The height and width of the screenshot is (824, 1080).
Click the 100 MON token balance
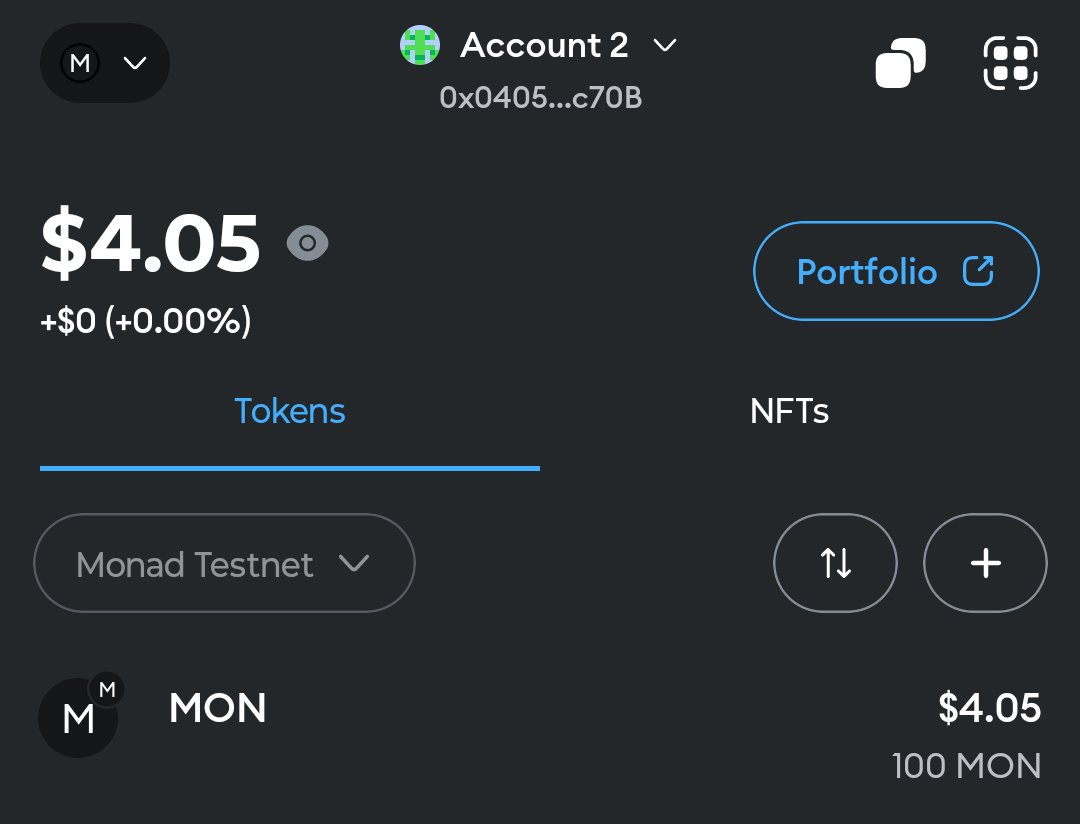tap(966, 765)
